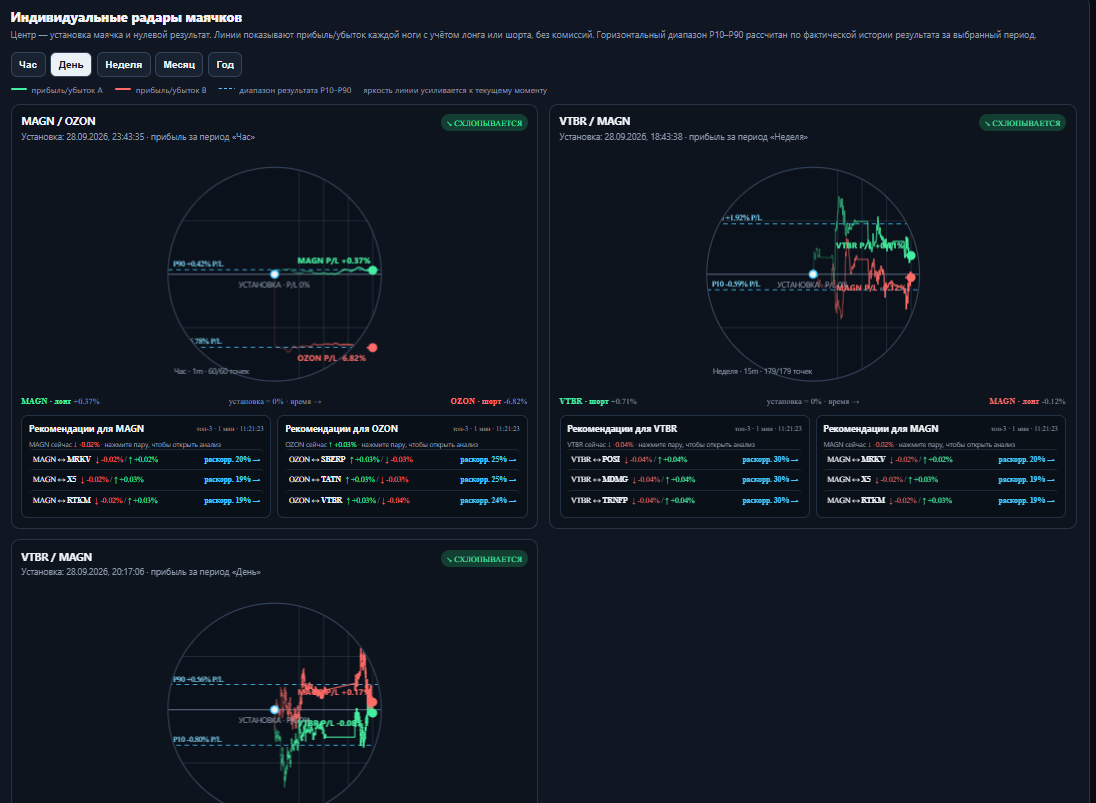Click the active День period button
Viewport: 1096px width, 803px height.
pos(71,64)
